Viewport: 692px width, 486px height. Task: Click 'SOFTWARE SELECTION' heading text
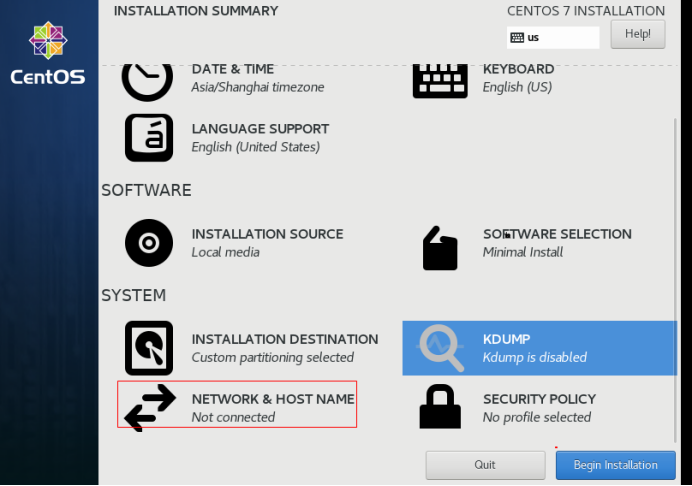click(x=557, y=234)
